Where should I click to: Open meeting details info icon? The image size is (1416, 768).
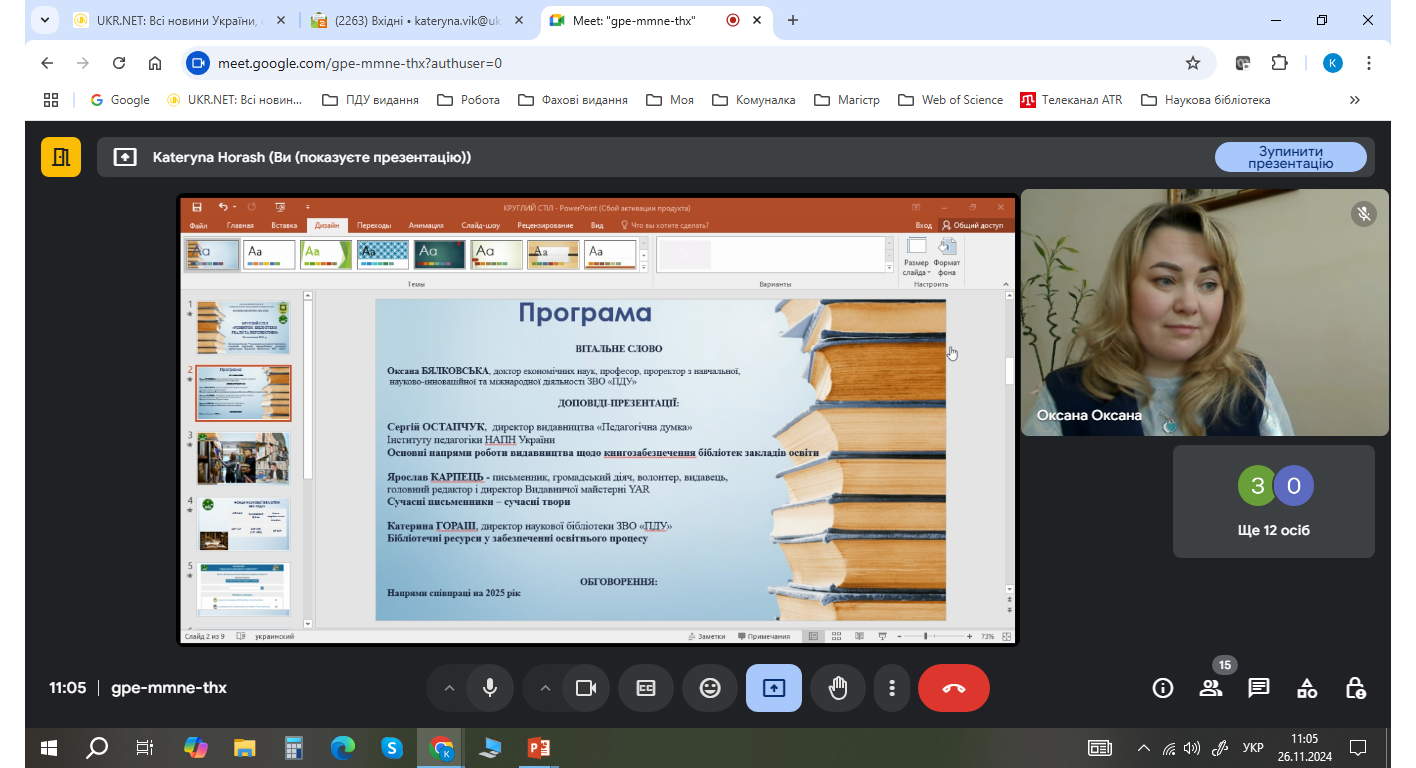pyautogui.click(x=1163, y=688)
